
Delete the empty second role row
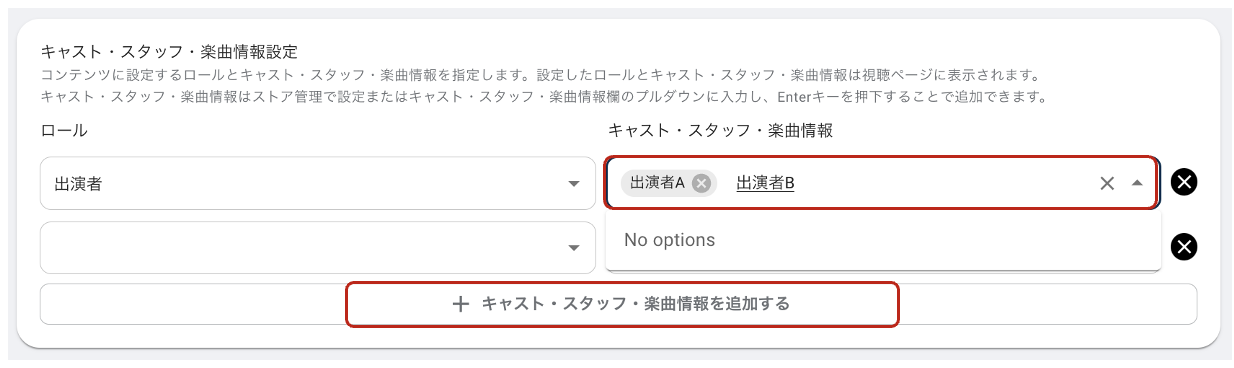[1184, 247]
